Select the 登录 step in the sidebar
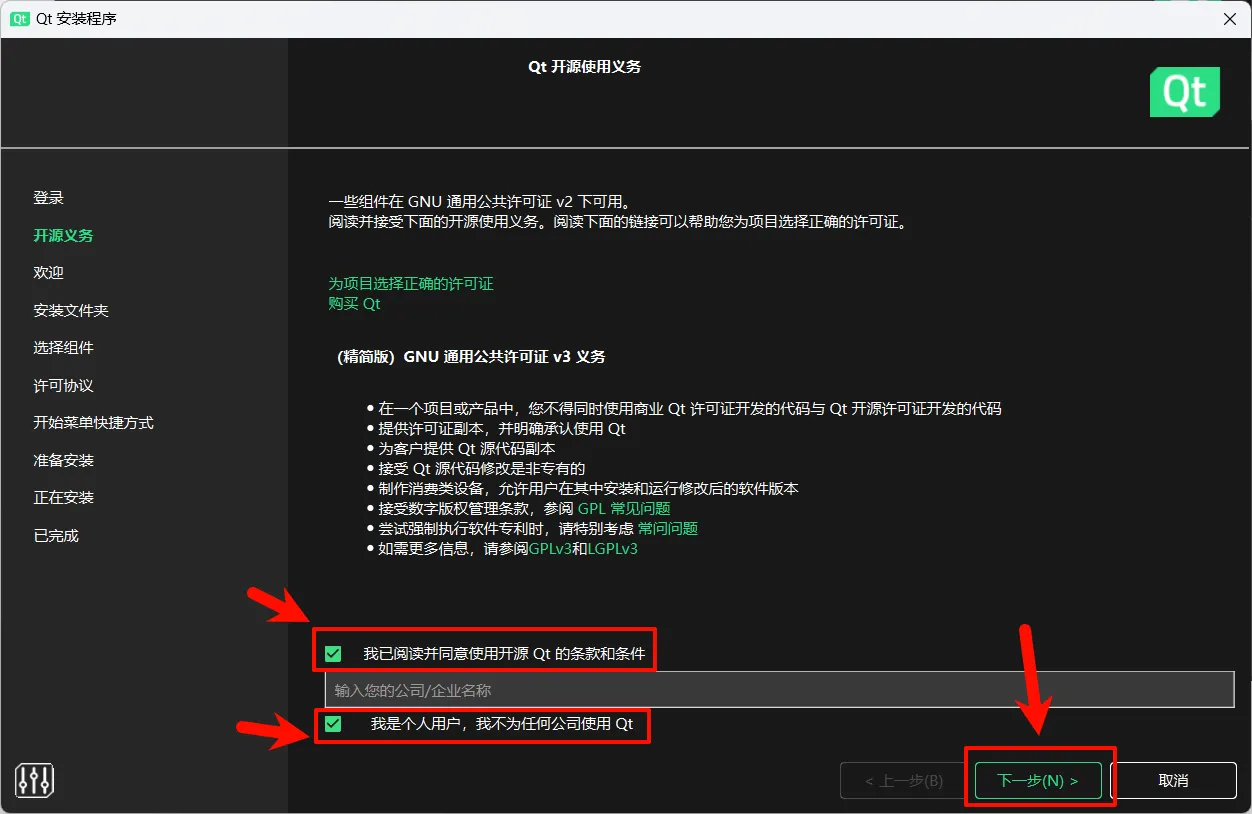The height and width of the screenshot is (814, 1252). coord(48,197)
